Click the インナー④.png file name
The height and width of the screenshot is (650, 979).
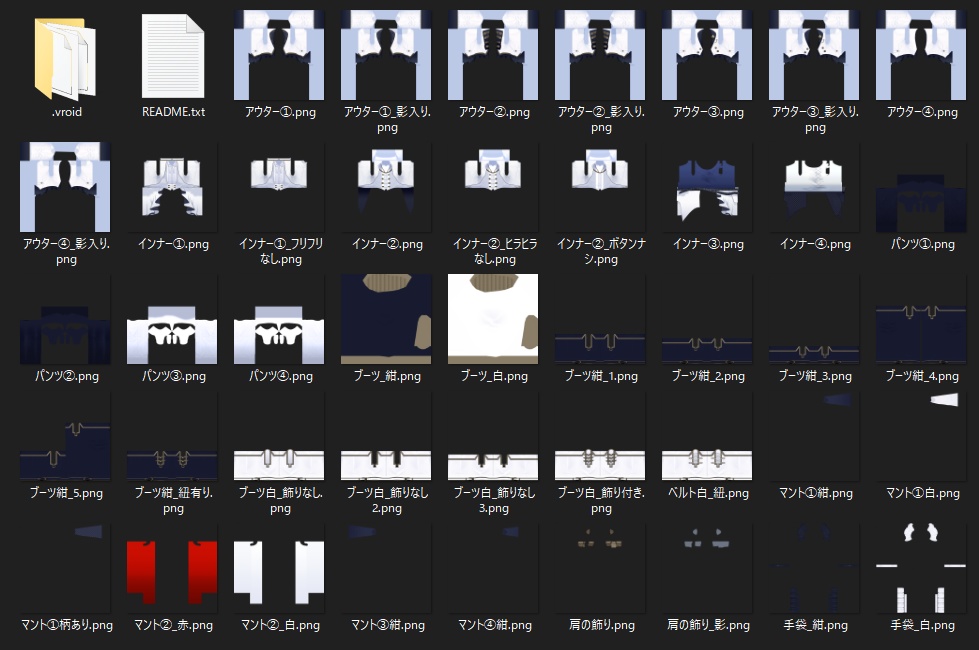coord(815,244)
